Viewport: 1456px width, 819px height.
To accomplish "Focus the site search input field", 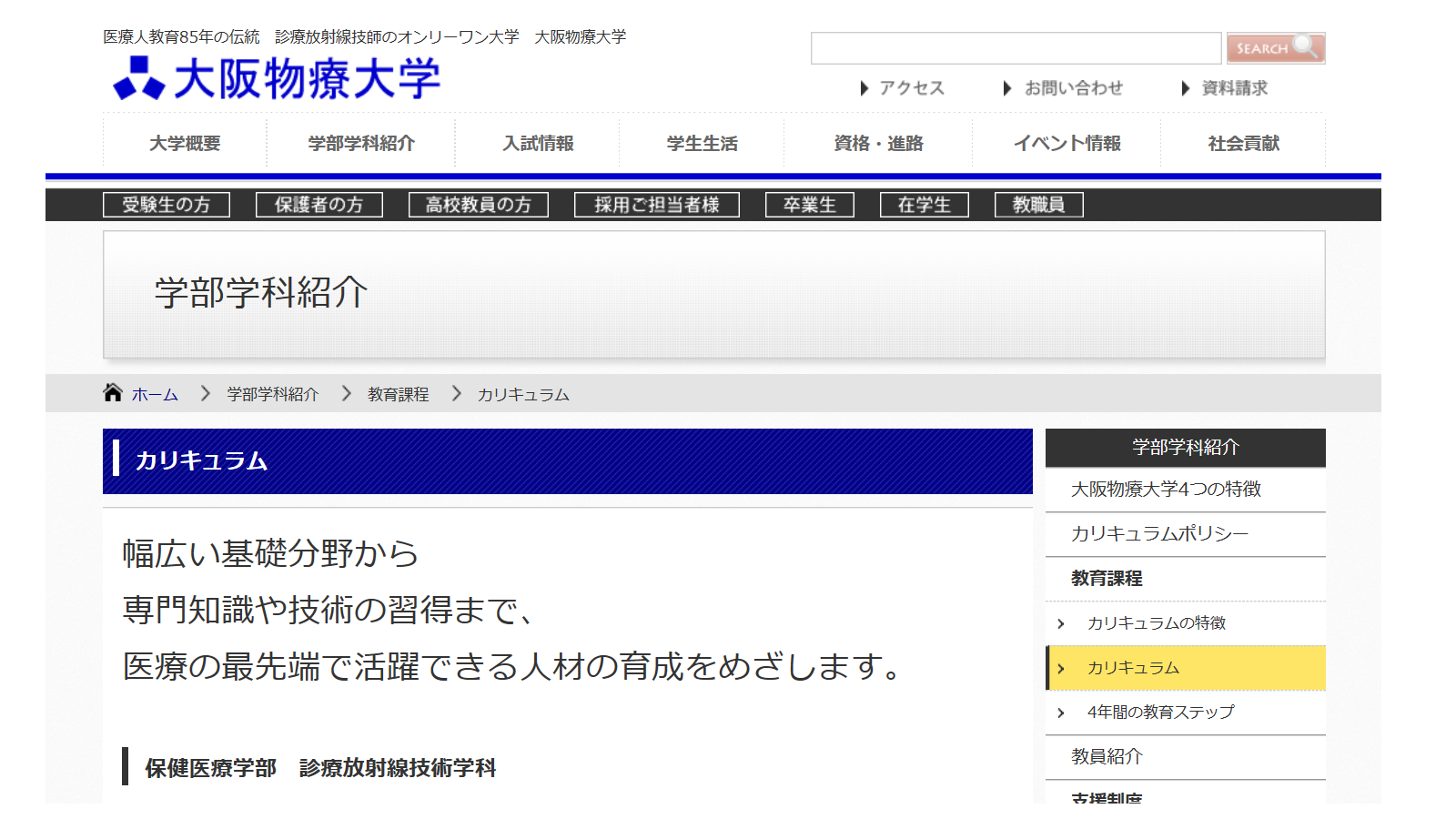I will point(1016,48).
